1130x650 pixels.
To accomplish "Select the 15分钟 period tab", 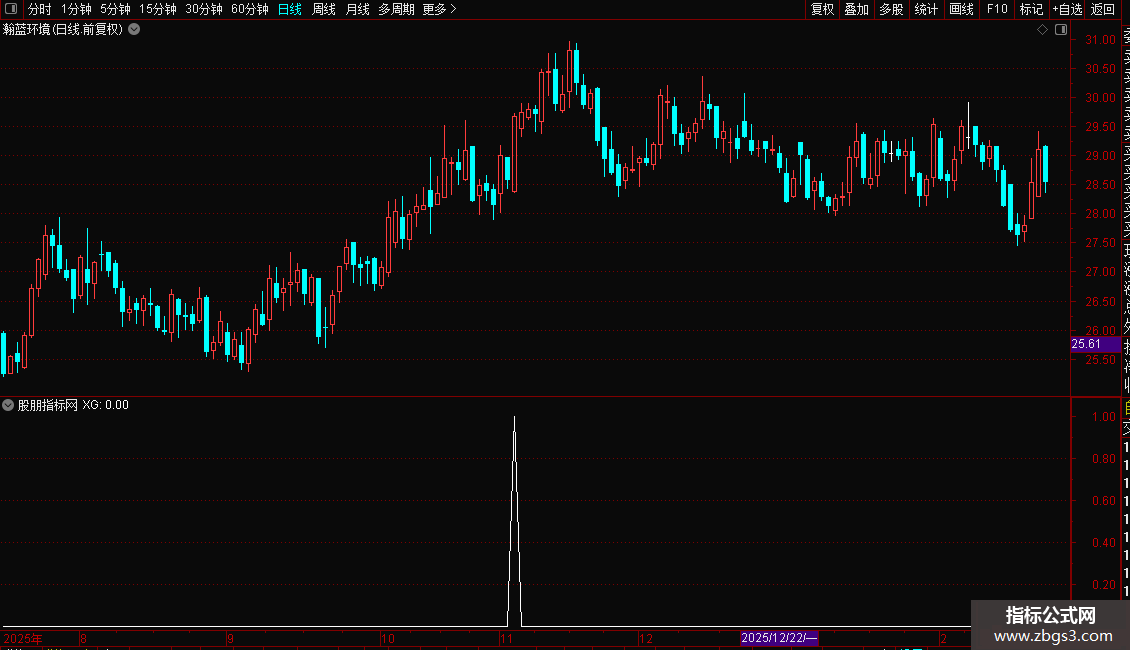I will coord(157,9).
